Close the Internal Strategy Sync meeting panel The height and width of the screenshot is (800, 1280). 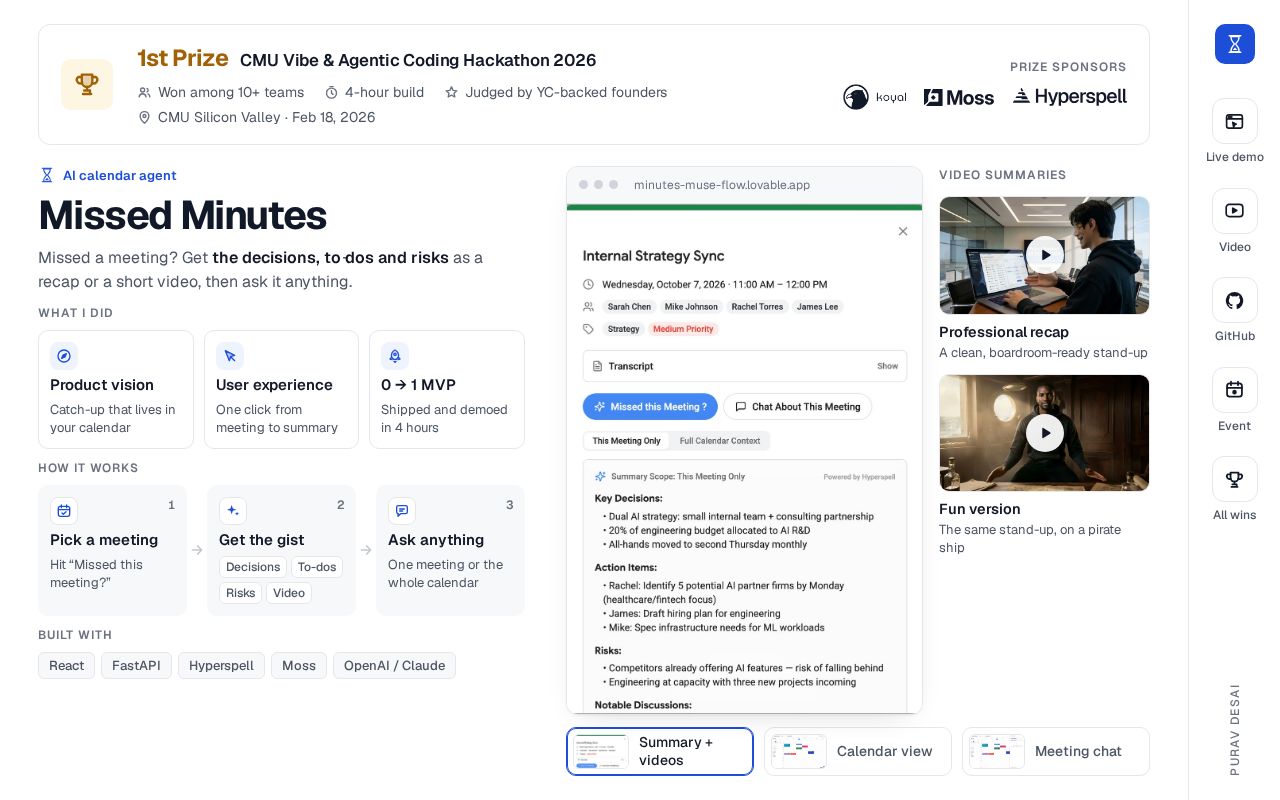pos(903,231)
